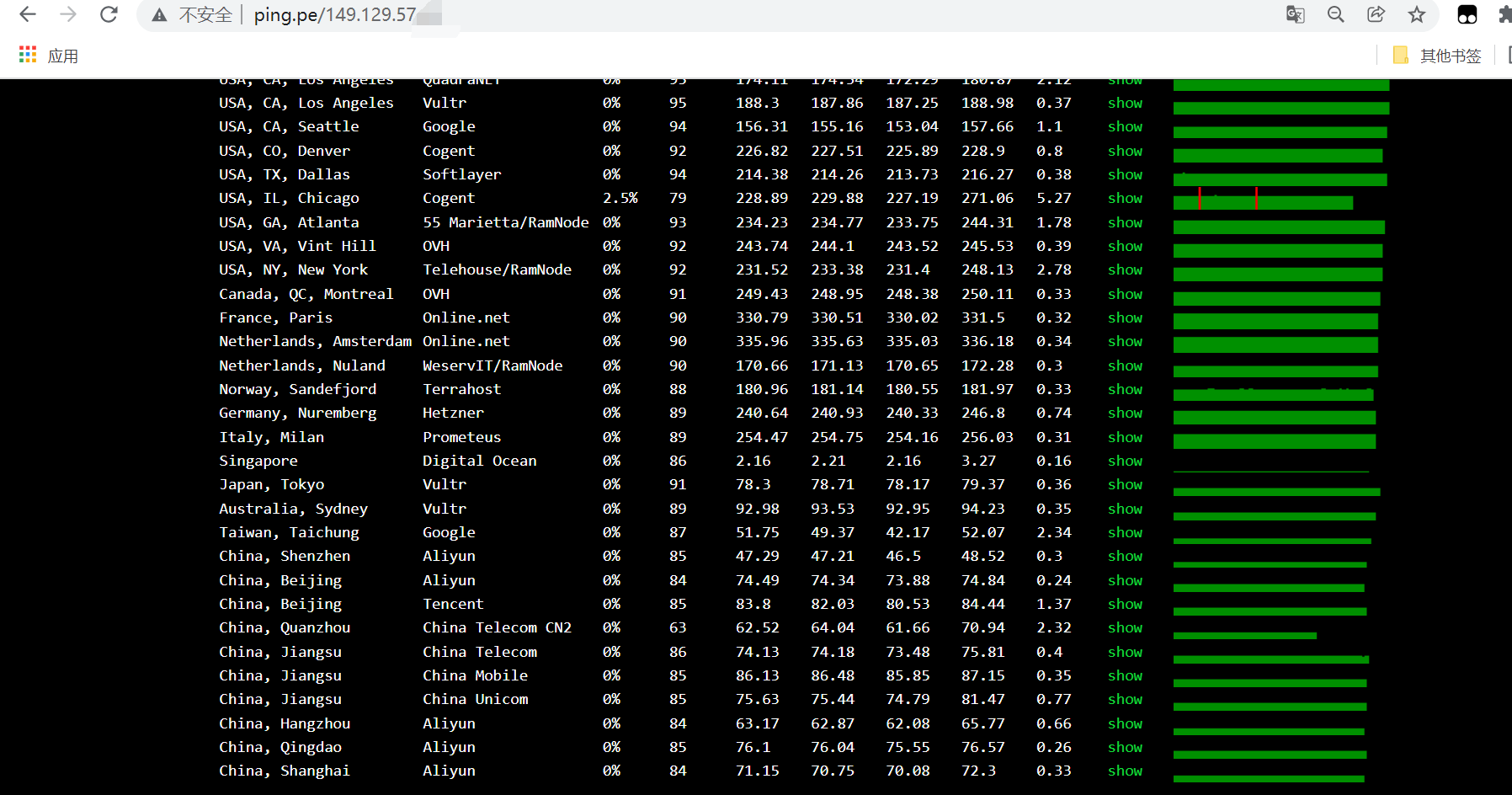Open the Tampermonkey extension icon
This screenshot has width=1512, height=795.
coord(1467,14)
